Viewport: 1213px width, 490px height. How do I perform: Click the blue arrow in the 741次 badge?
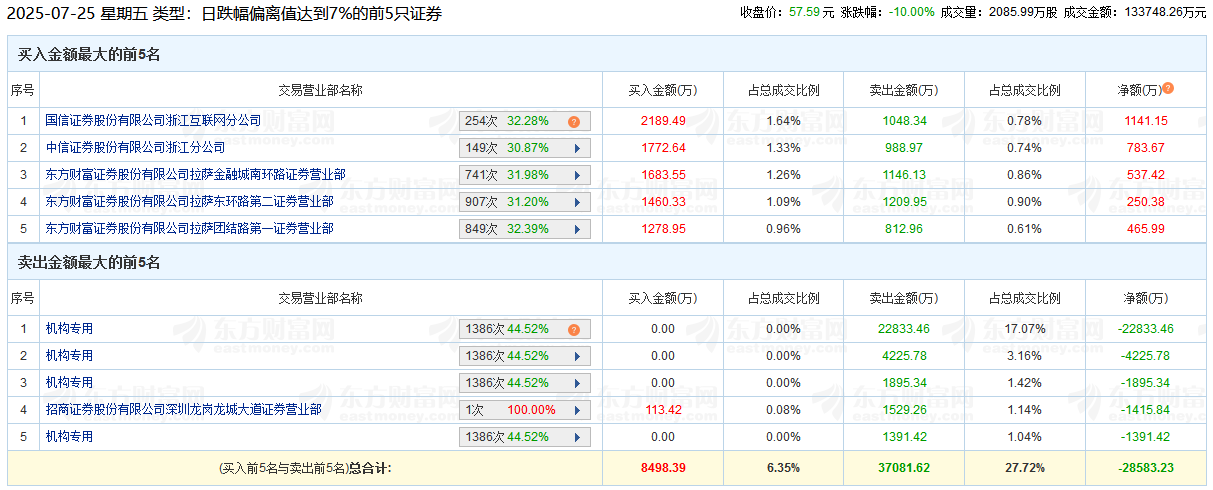[577, 175]
